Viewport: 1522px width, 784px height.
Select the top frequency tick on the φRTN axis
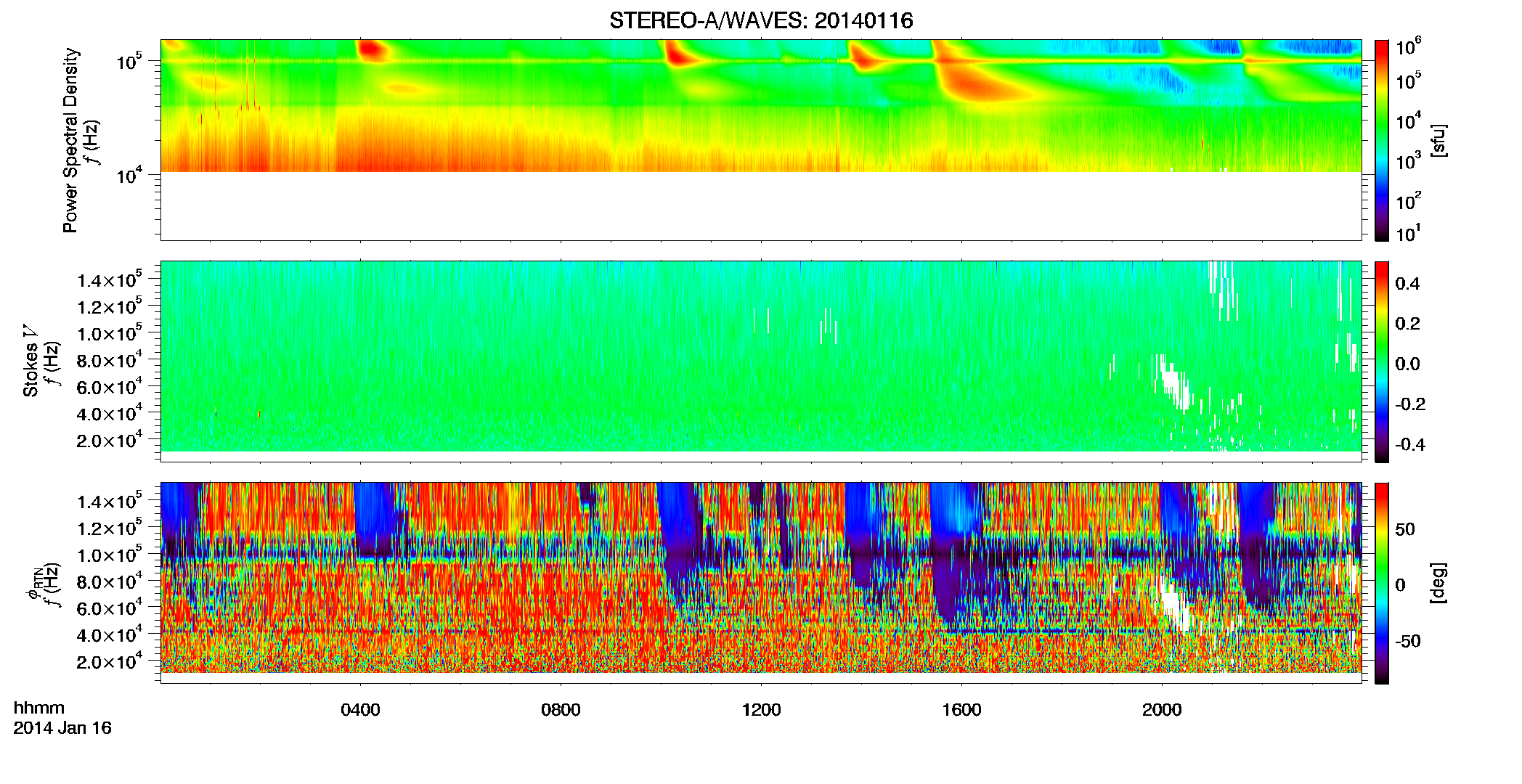tap(110, 502)
